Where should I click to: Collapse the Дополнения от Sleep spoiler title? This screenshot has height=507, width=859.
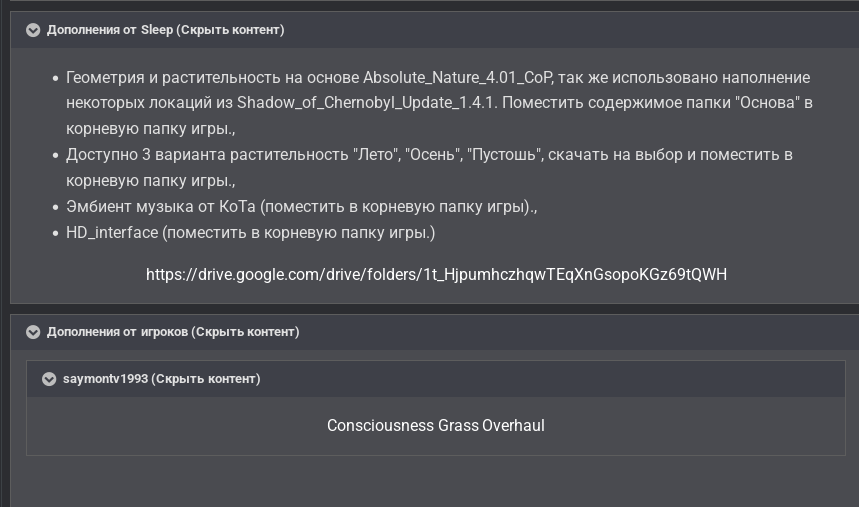(x=109, y=30)
